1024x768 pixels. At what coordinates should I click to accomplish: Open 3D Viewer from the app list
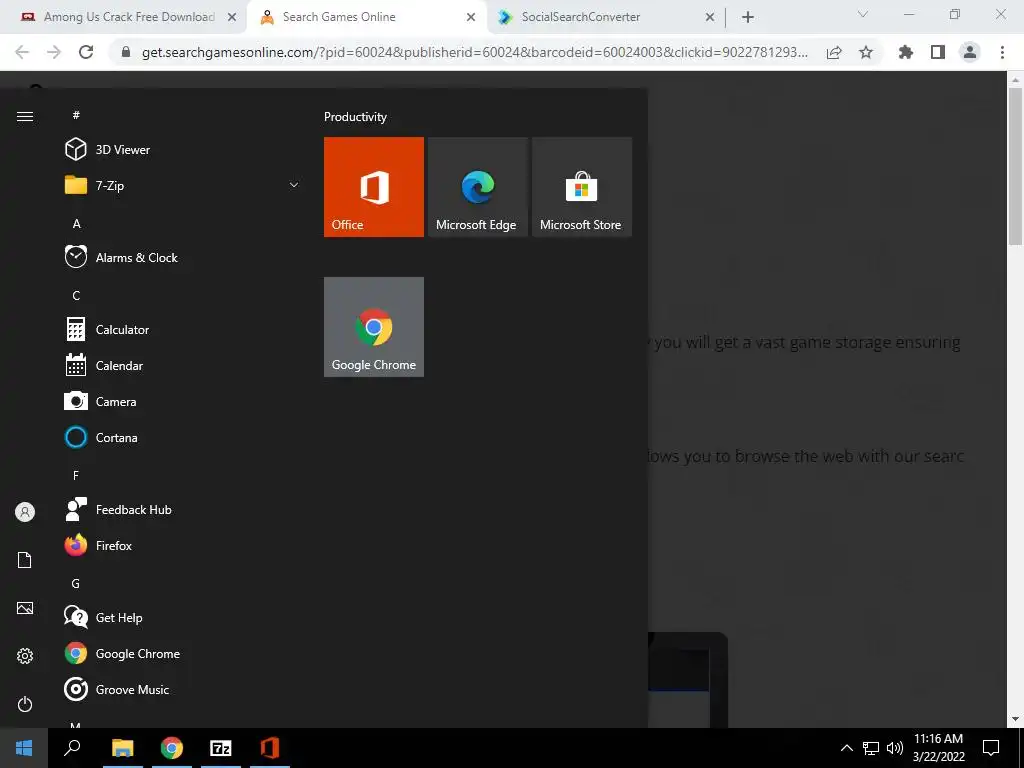click(x=183, y=150)
